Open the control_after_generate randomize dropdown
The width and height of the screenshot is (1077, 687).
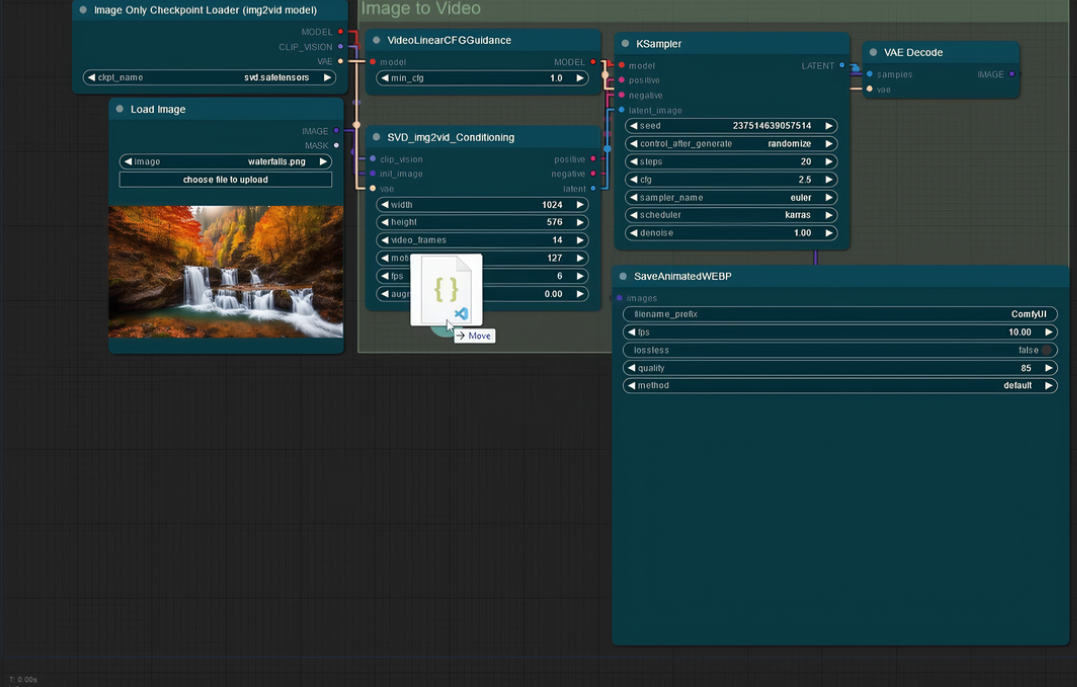(x=730, y=144)
